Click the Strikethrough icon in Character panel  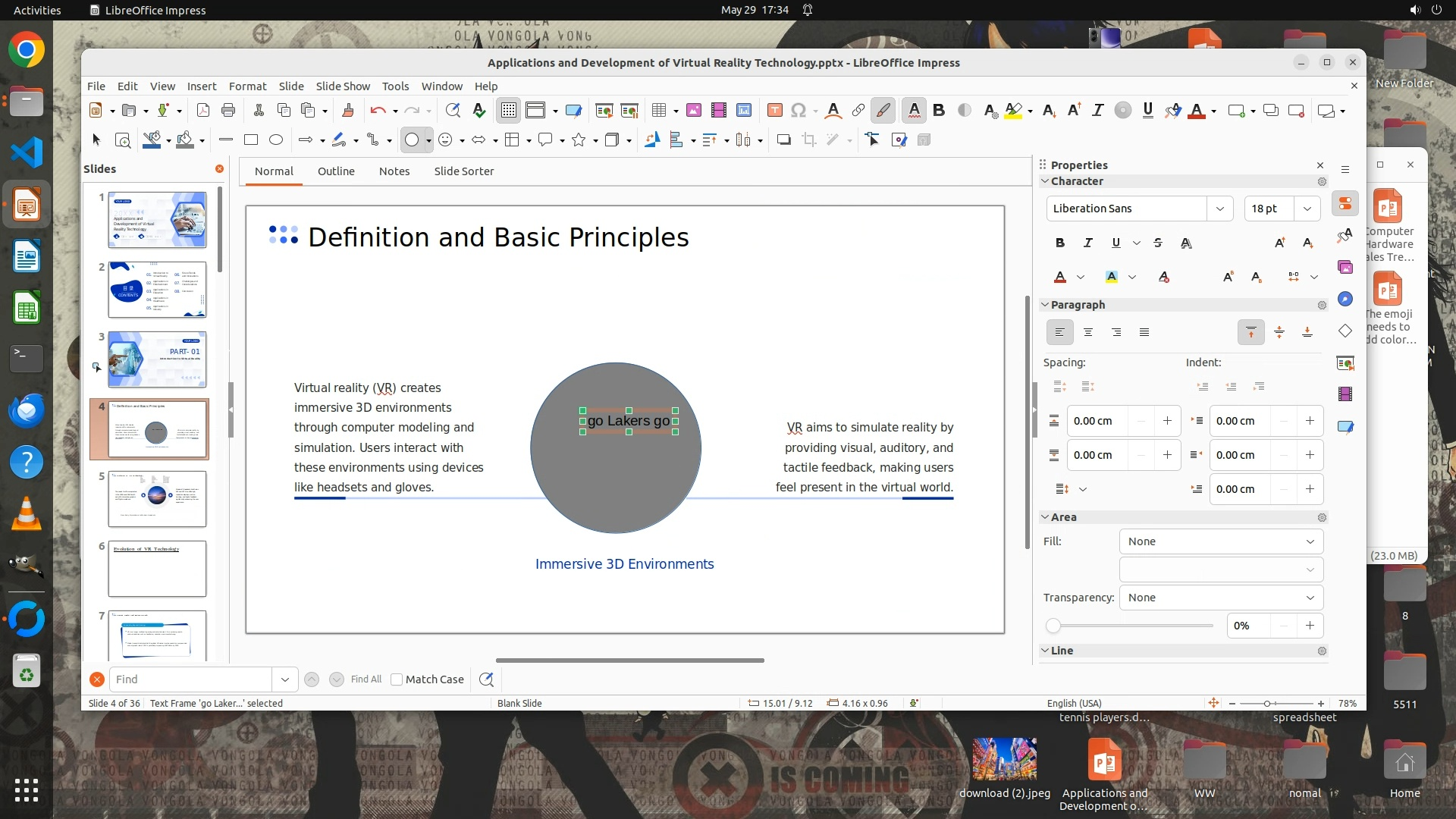tap(1157, 243)
